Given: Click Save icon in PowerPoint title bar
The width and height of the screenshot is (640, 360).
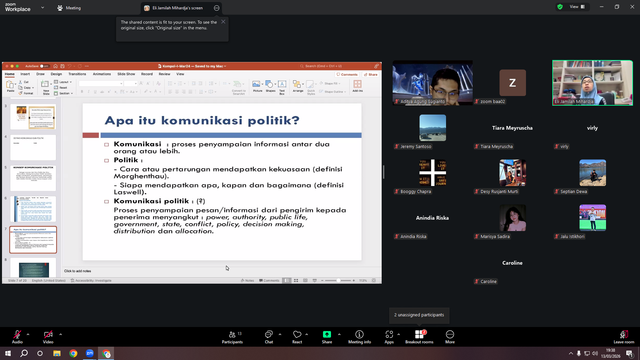Looking at the screenshot, I should pyautogui.click(x=62, y=66).
